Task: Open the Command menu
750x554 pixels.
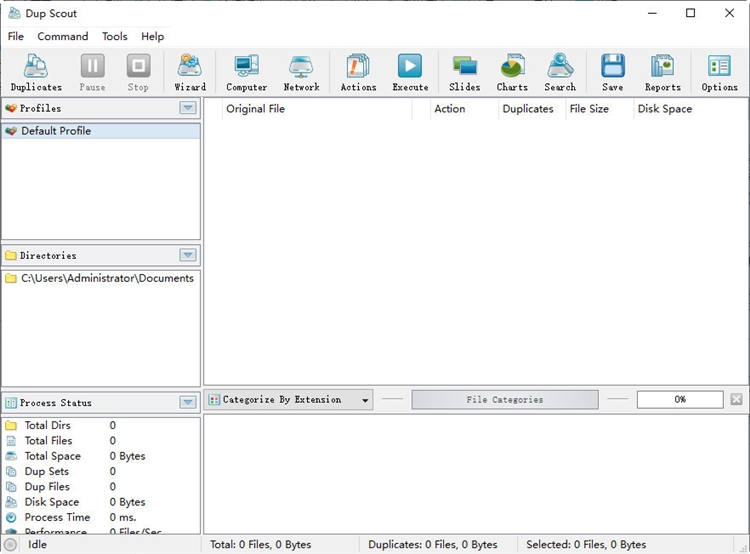Action: 63,36
